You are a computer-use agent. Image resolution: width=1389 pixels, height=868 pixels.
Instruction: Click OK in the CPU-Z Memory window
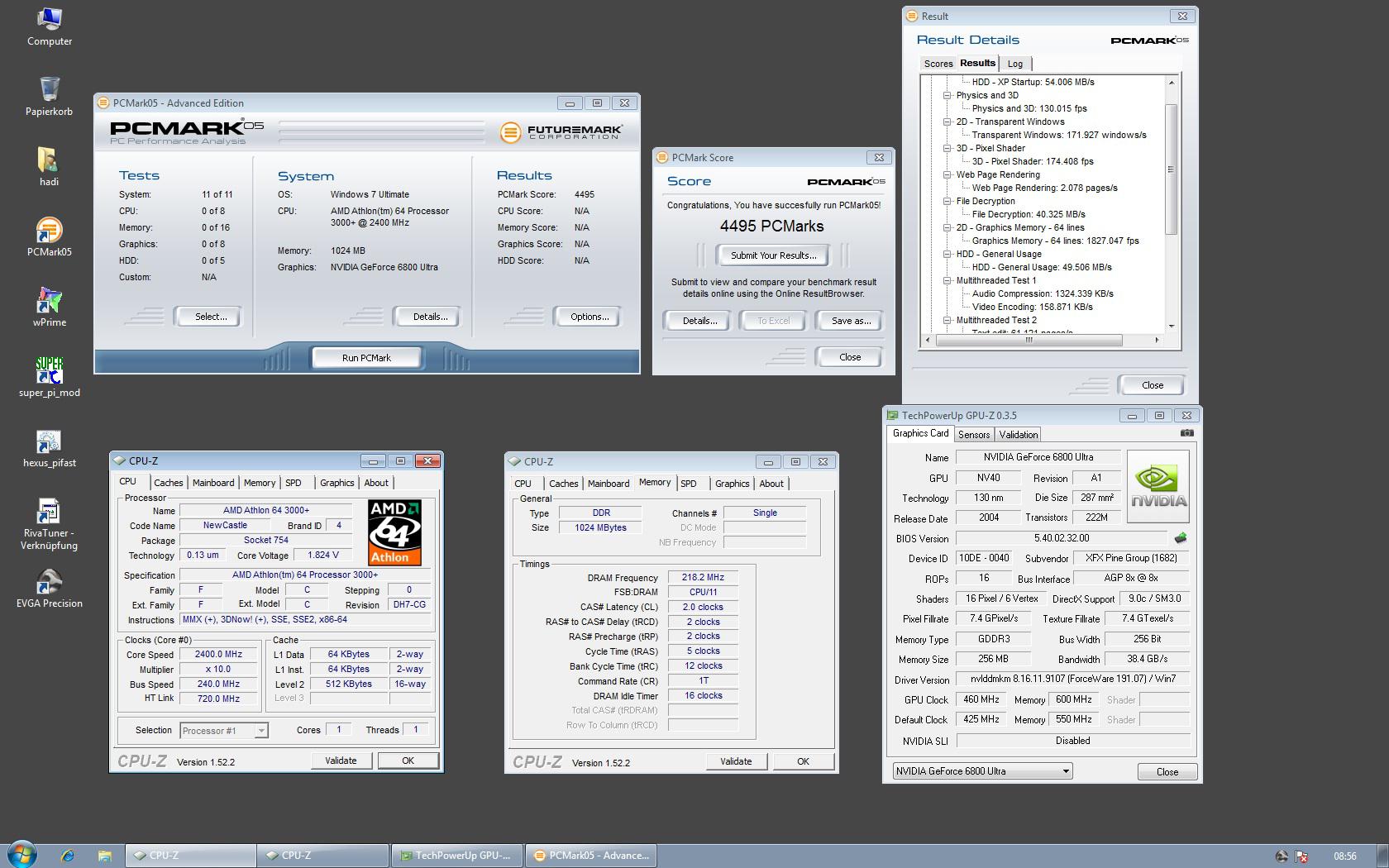(803, 761)
